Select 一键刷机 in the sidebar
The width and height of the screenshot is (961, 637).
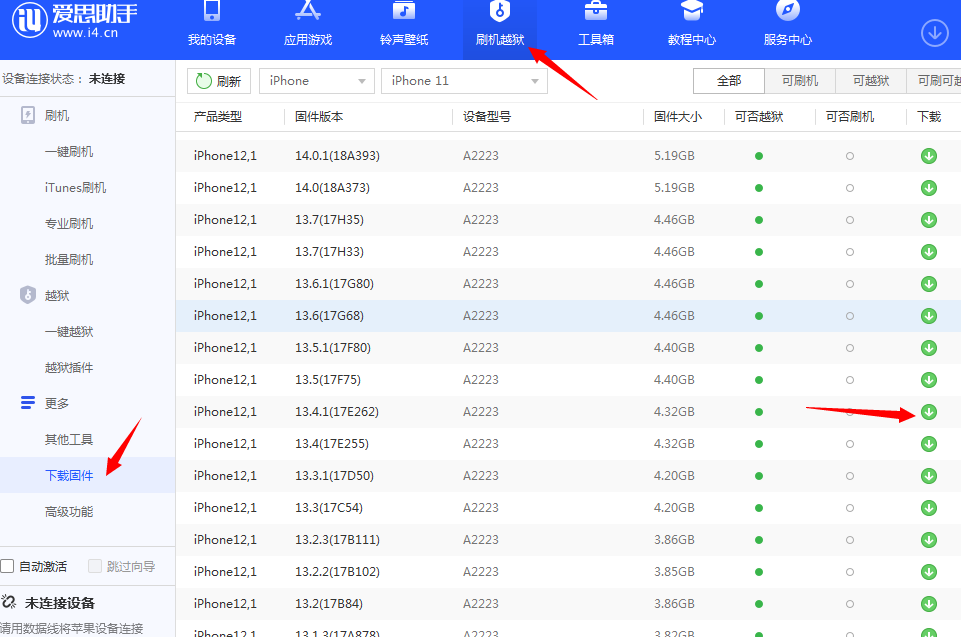pos(69,151)
